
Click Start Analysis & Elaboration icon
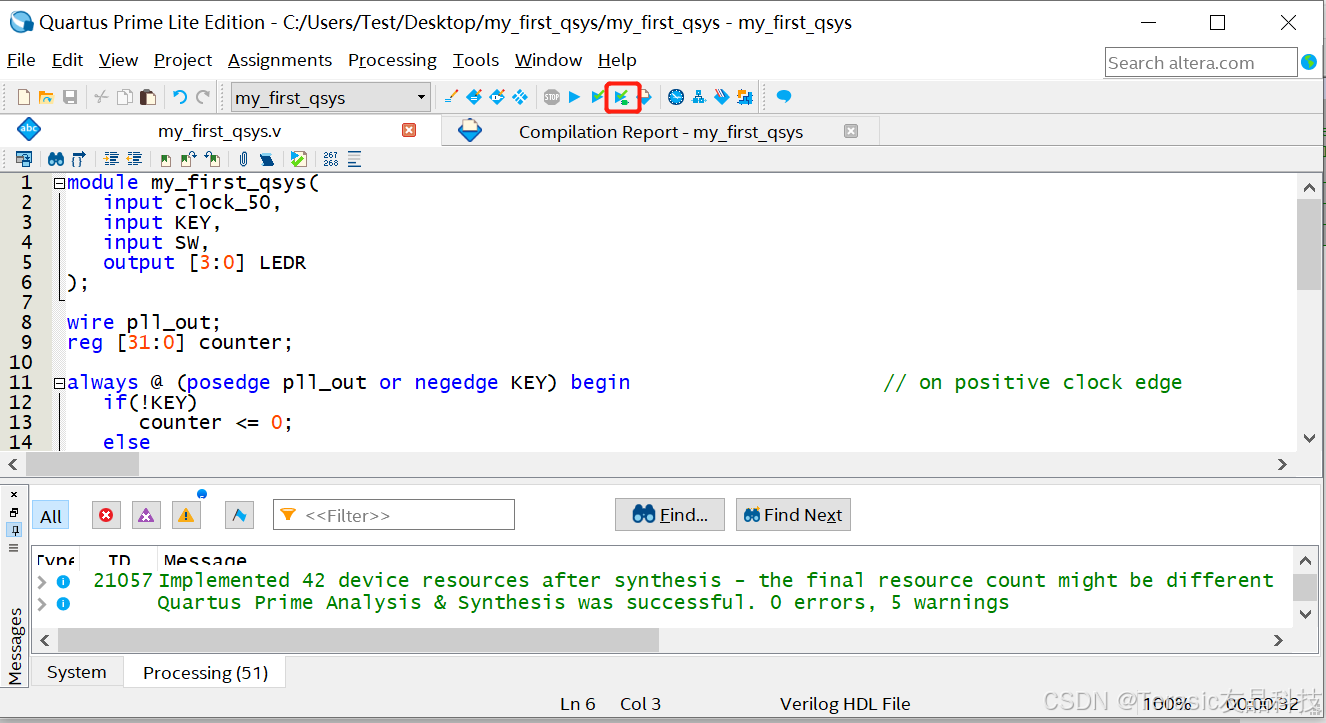pyautogui.click(x=598, y=97)
